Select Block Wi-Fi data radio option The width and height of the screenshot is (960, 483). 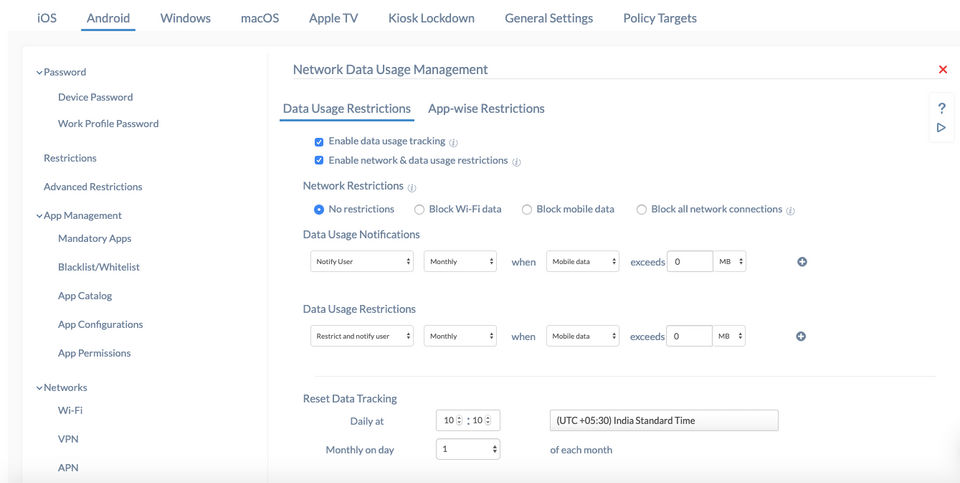[419, 210]
